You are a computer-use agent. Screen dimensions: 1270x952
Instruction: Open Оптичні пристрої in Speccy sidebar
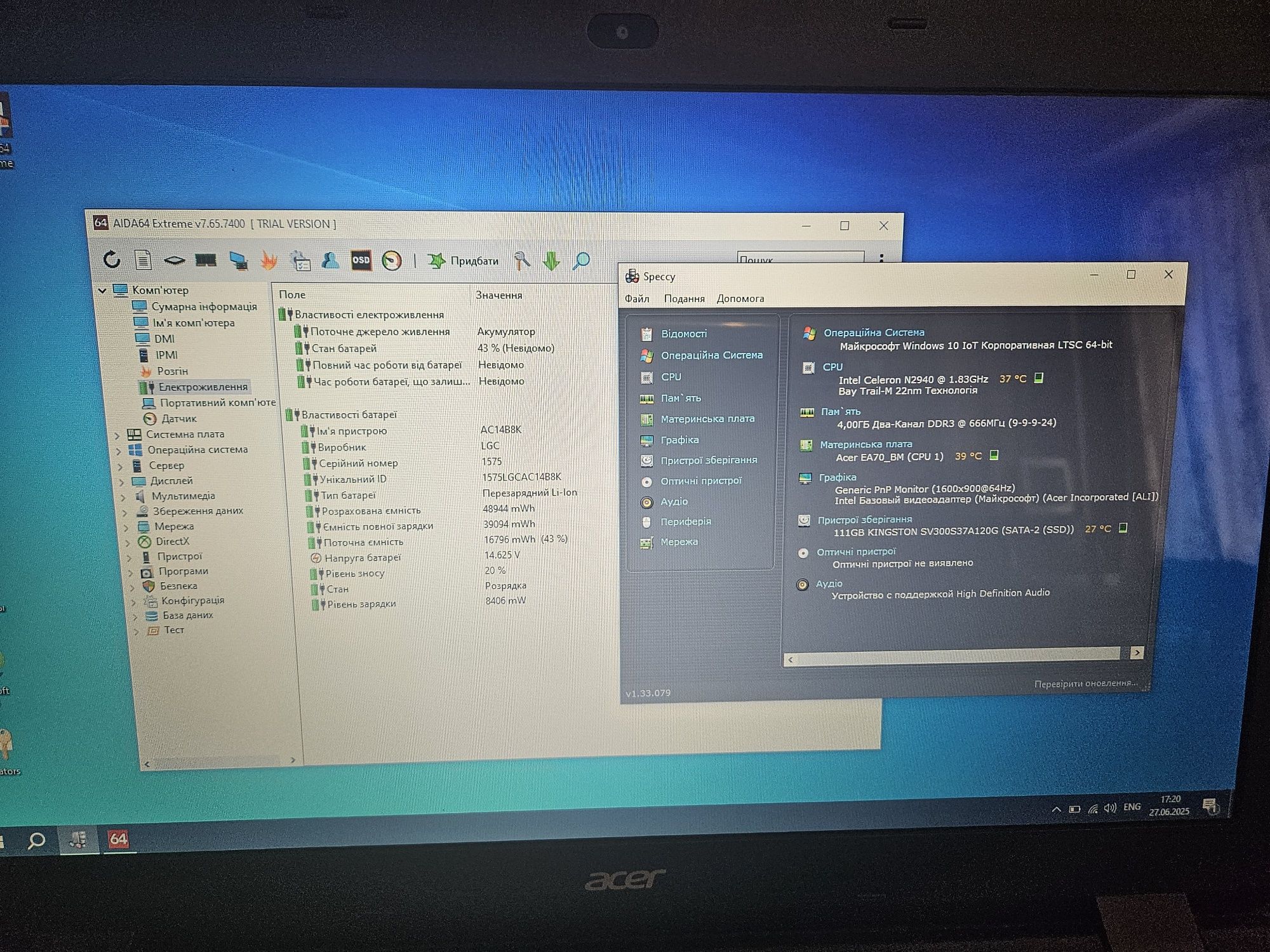coord(700,481)
